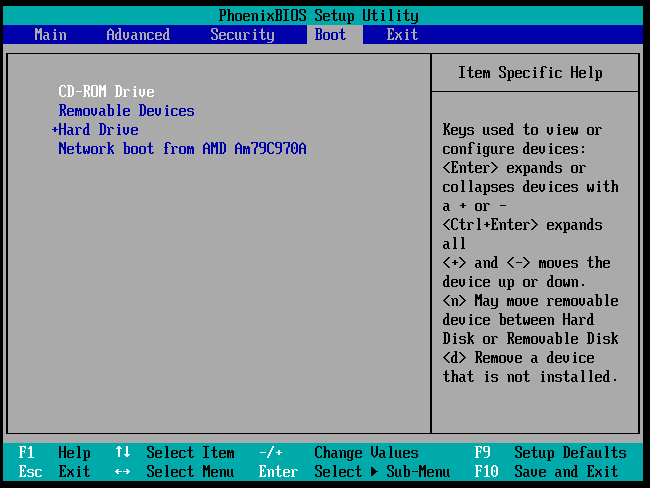Image resolution: width=650 pixels, height=488 pixels.
Task: Click the Select Item legend text
Action: point(190,452)
